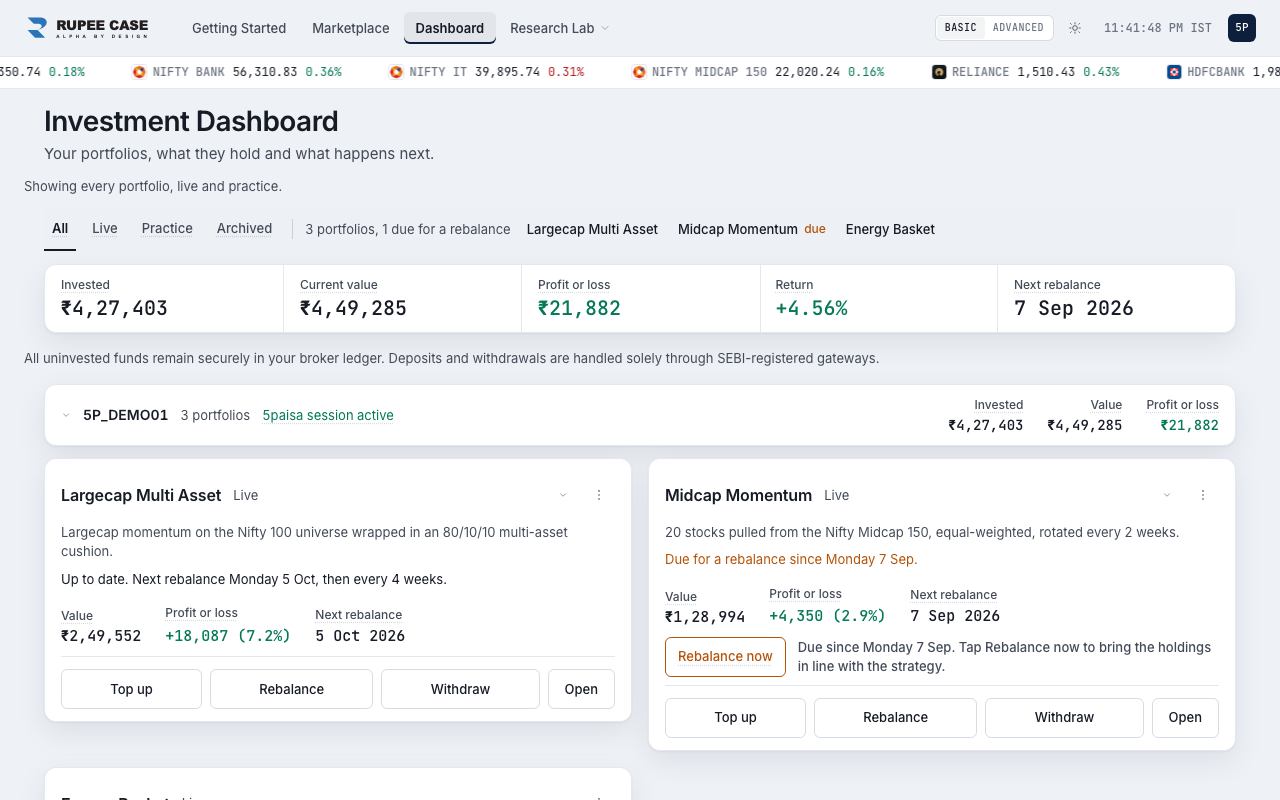Click the Return +4.56% tile
Viewport: 1280px width, 800px height.
(x=878, y=298)
